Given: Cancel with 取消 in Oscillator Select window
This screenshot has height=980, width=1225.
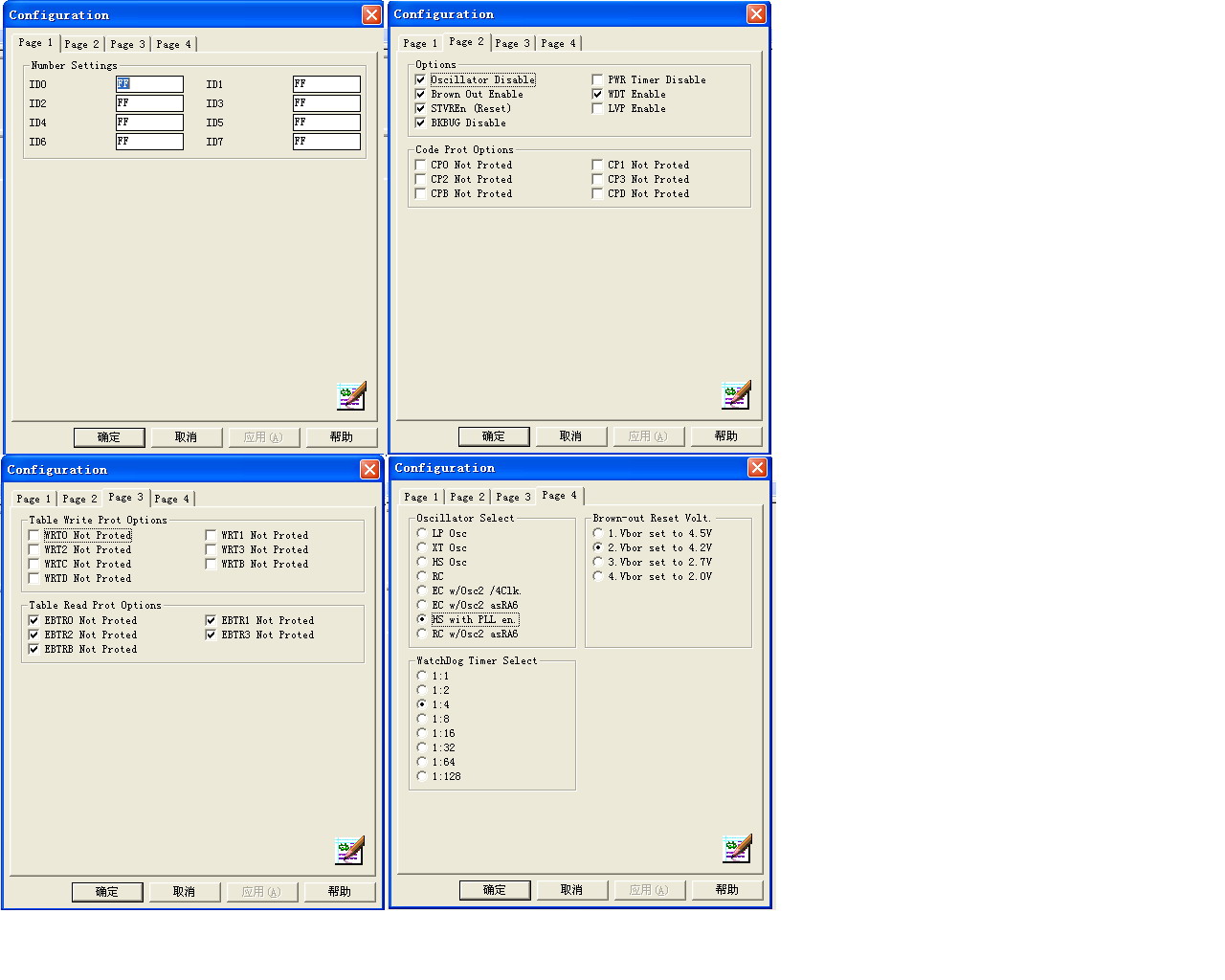Looking at the screenshot, I should click(571, 890).
